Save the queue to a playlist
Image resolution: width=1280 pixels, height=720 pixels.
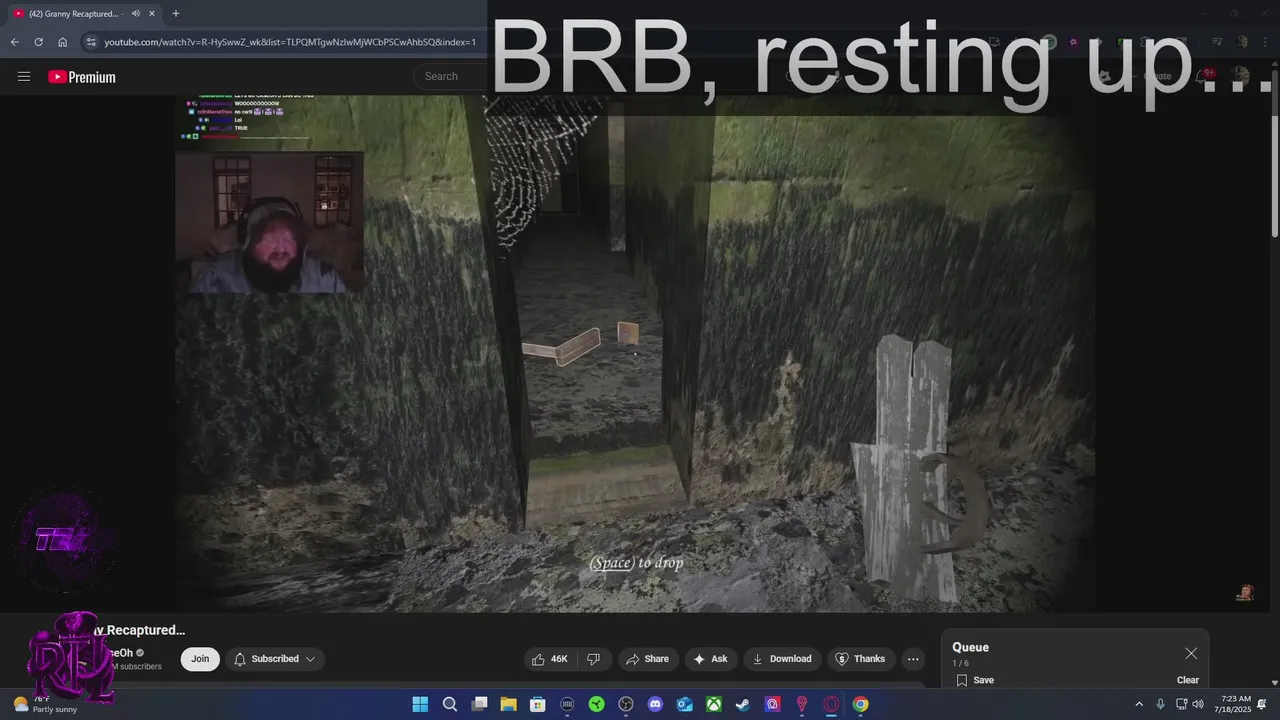click(x=974, y=680)
